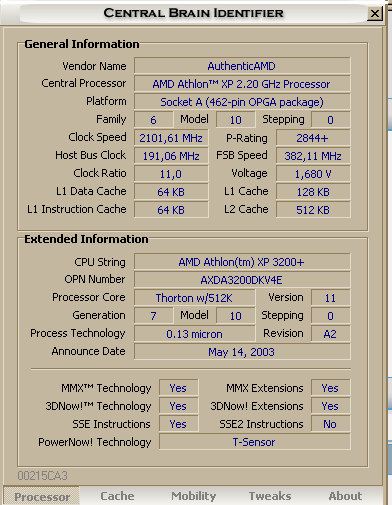Close the Central Brain Identifier window
The height and width of the screenshot is (505, 392).
375,13
